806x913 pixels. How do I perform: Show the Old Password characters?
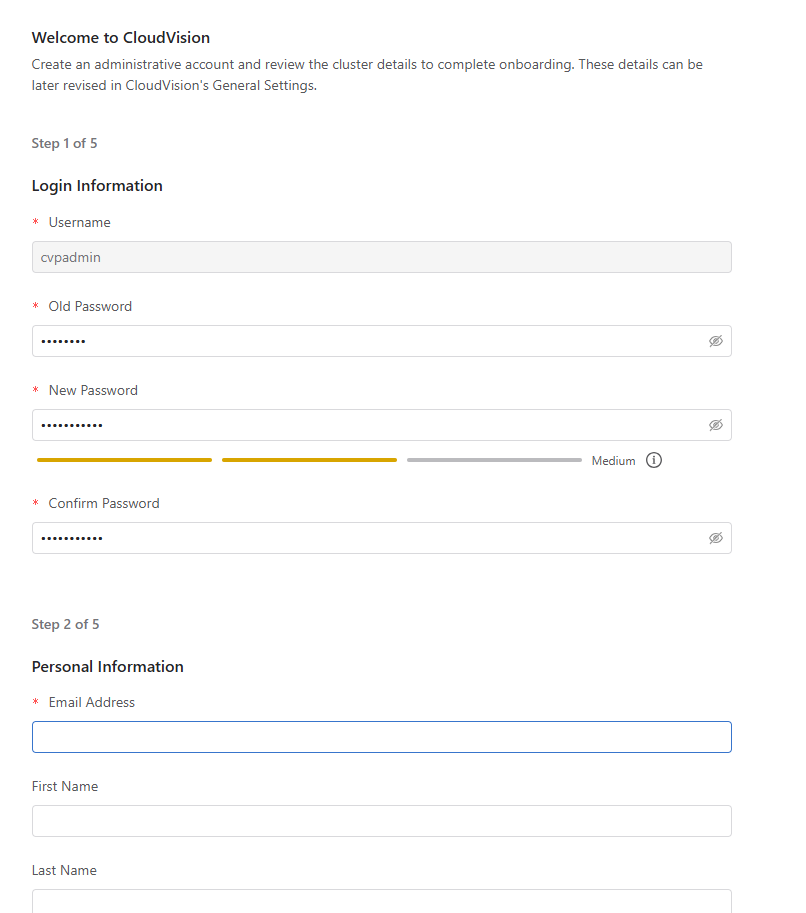(716, 341)
